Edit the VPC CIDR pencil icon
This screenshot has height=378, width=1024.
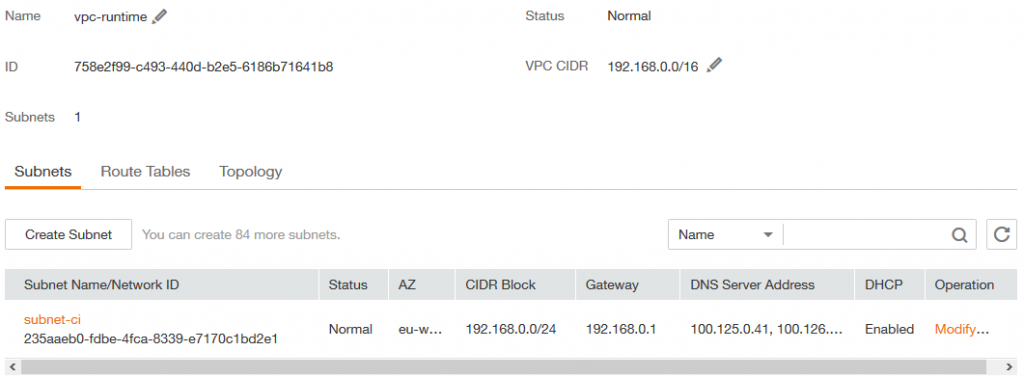pos(714,65)
